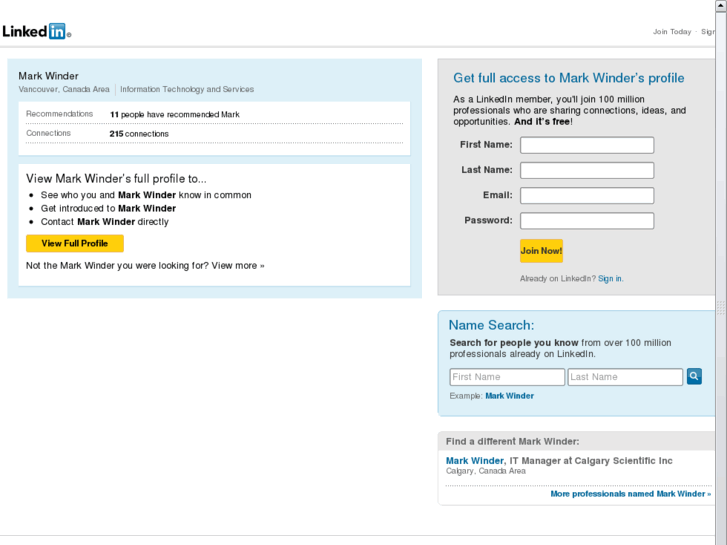The height and width of the screenshot is (545, 727).
Task: Open More professionals named Mark Winder link
Action: click(631, 494)
